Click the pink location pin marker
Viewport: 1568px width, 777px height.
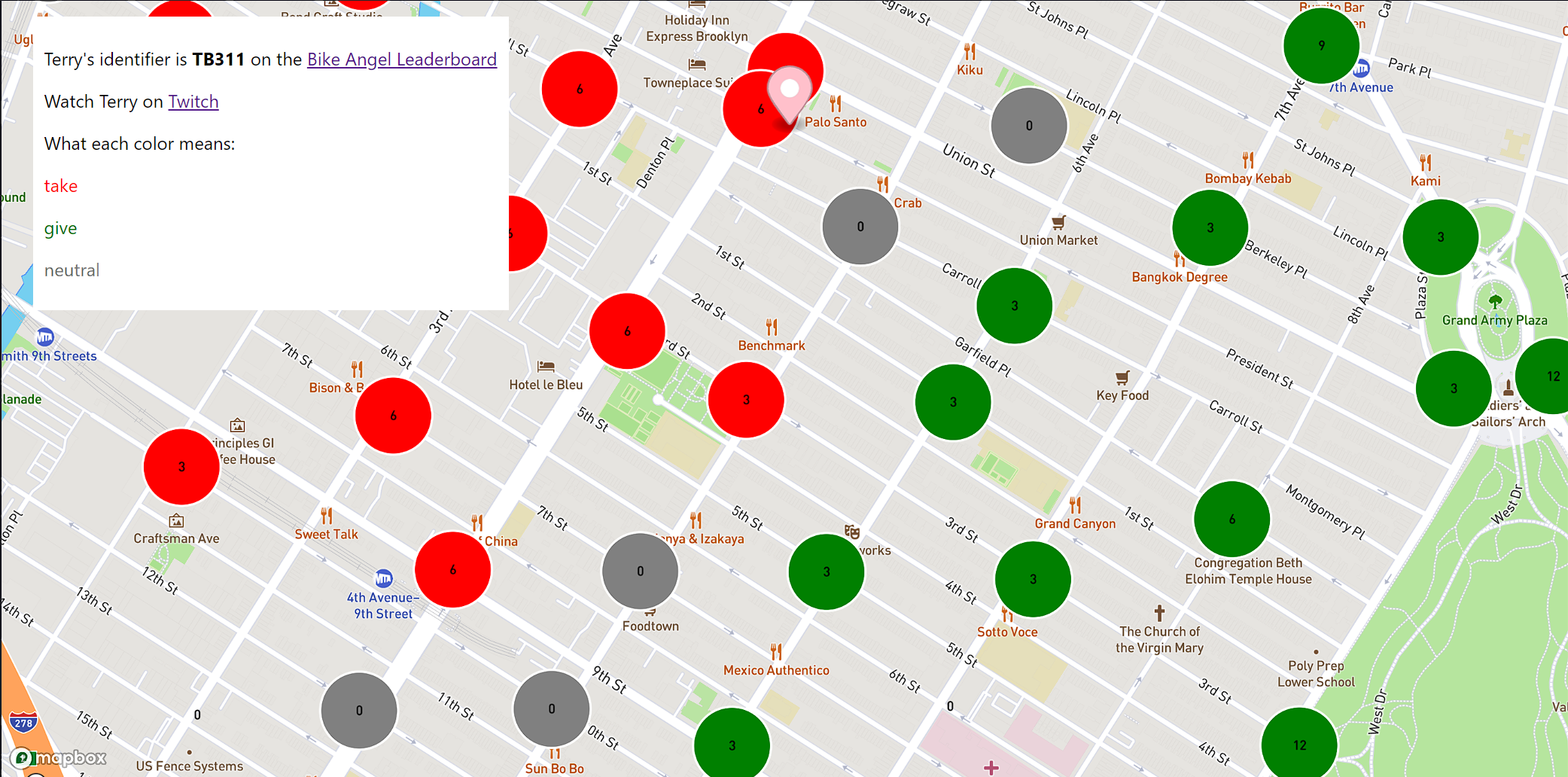pos(789,95)
